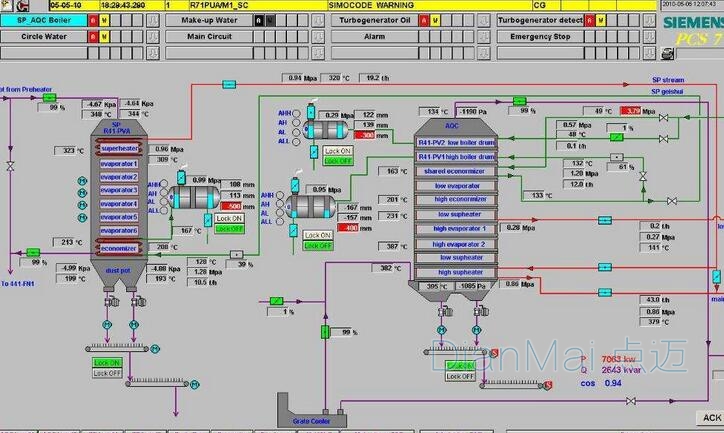The image size is (724, 433).
Task: Turn Lock ON for the AQC low boiler drum
Action: [x=338, y=151]
